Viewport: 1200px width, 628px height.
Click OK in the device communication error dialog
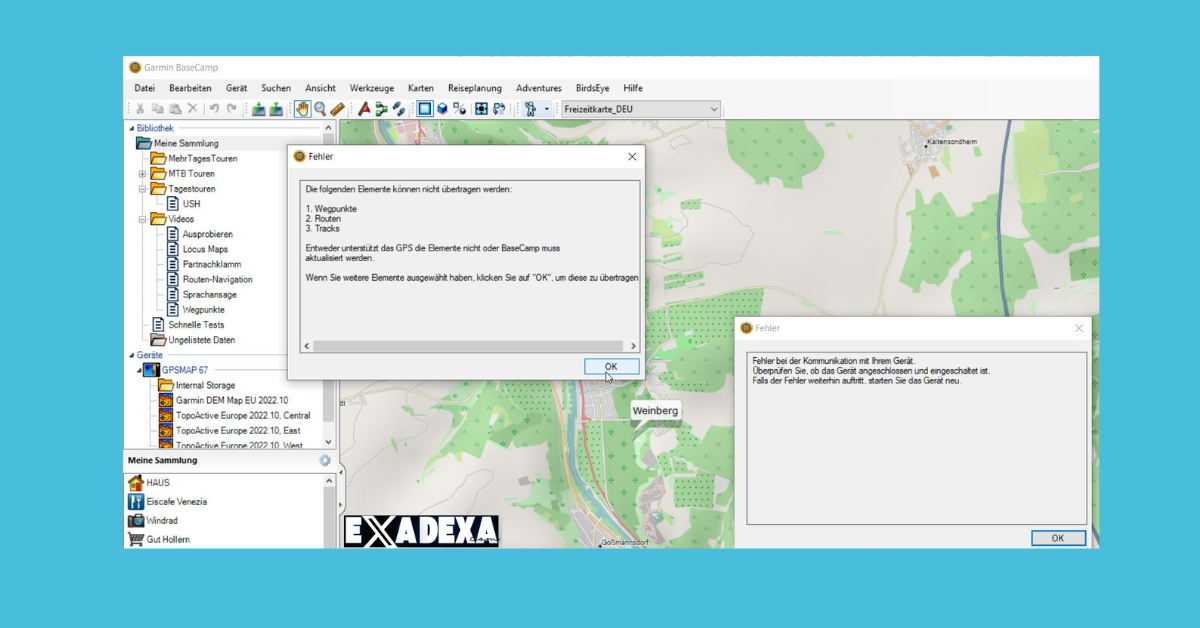coord(1057,538)
